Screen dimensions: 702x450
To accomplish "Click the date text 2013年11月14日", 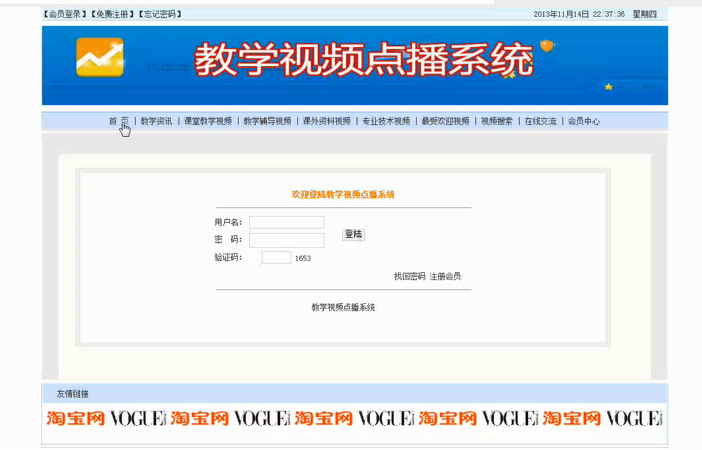I will (561, 14).
